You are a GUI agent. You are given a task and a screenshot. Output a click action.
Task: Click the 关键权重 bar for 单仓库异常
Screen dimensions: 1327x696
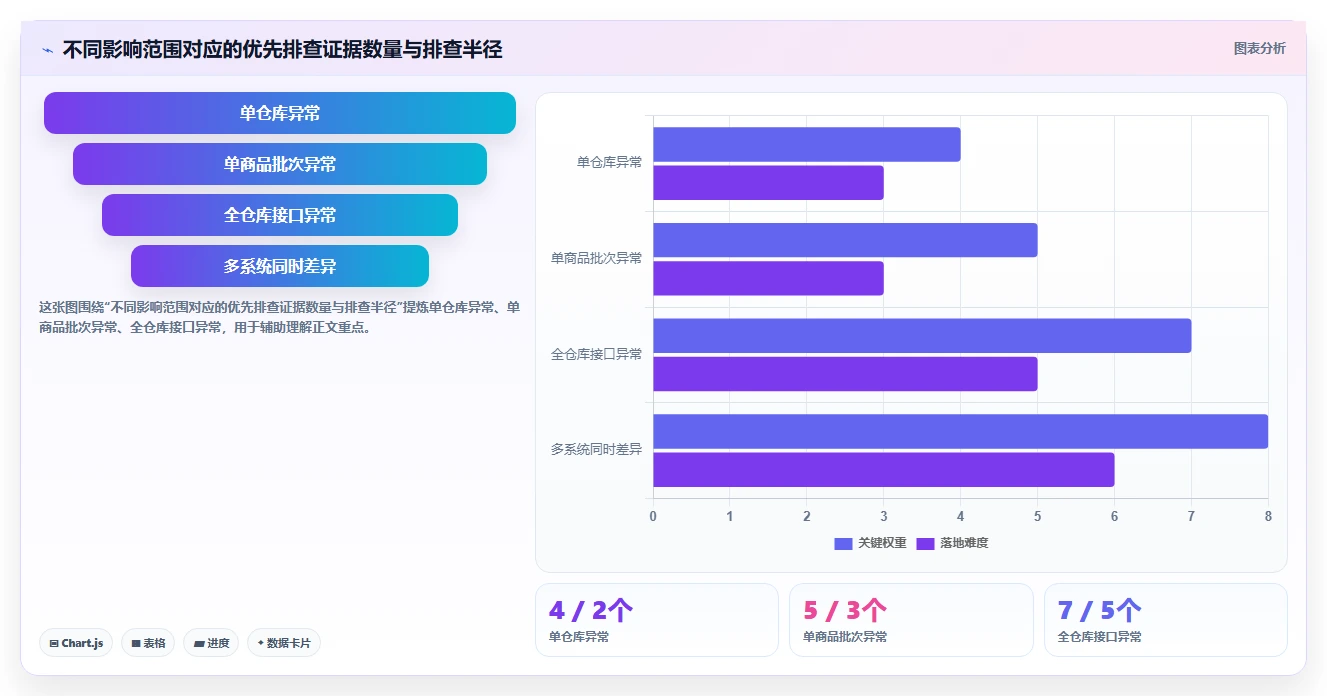pyautogui.click(x=807, y=144)
